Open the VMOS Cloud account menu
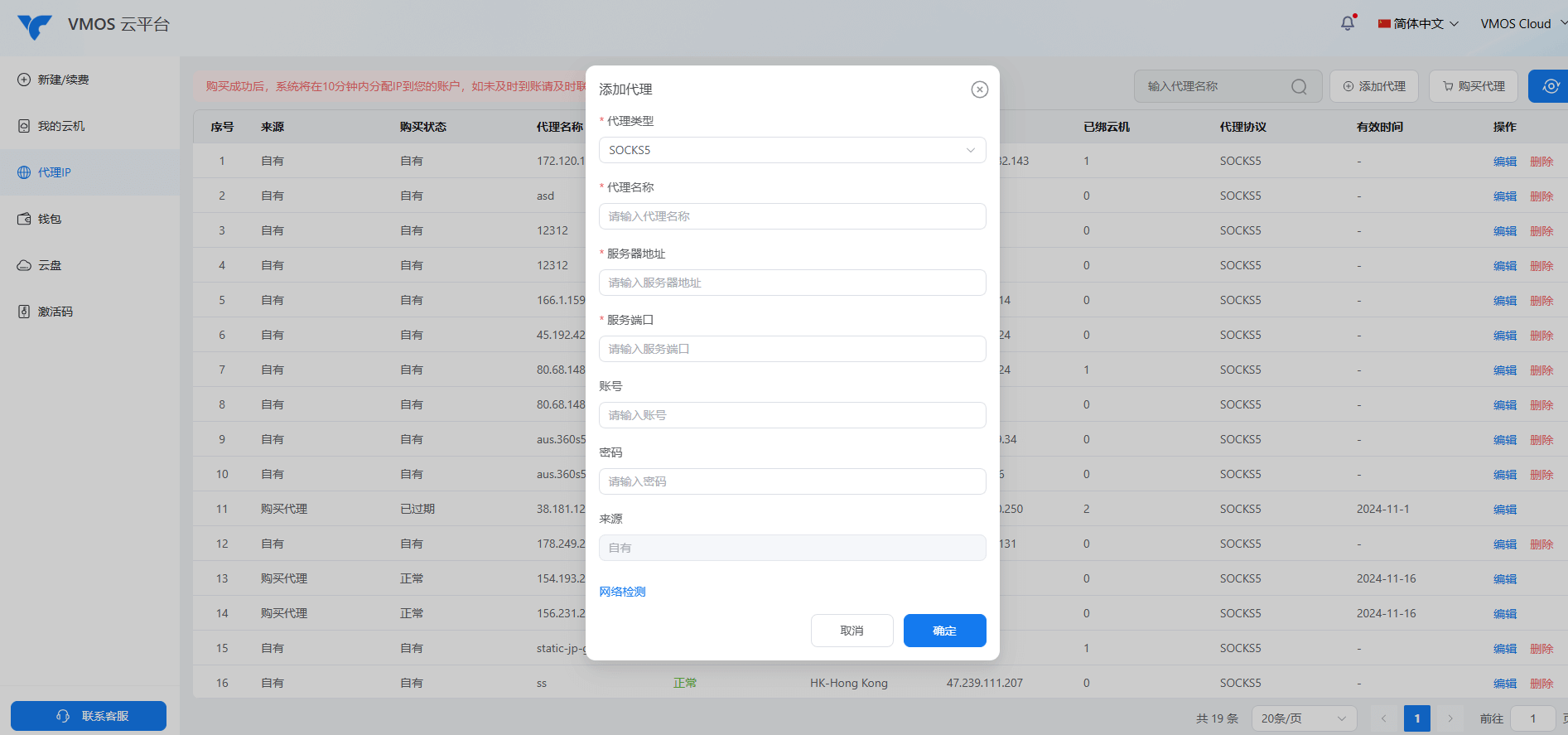 [1522, 24]
